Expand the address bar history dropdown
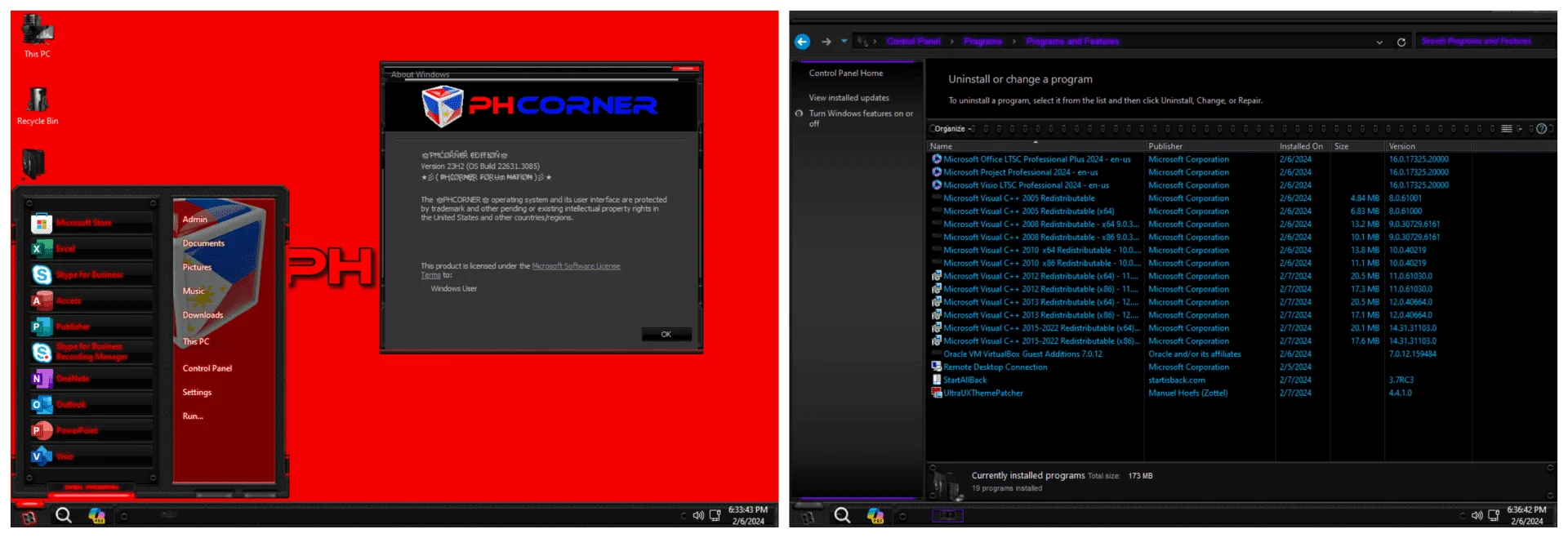 [x=1379, y=42]
